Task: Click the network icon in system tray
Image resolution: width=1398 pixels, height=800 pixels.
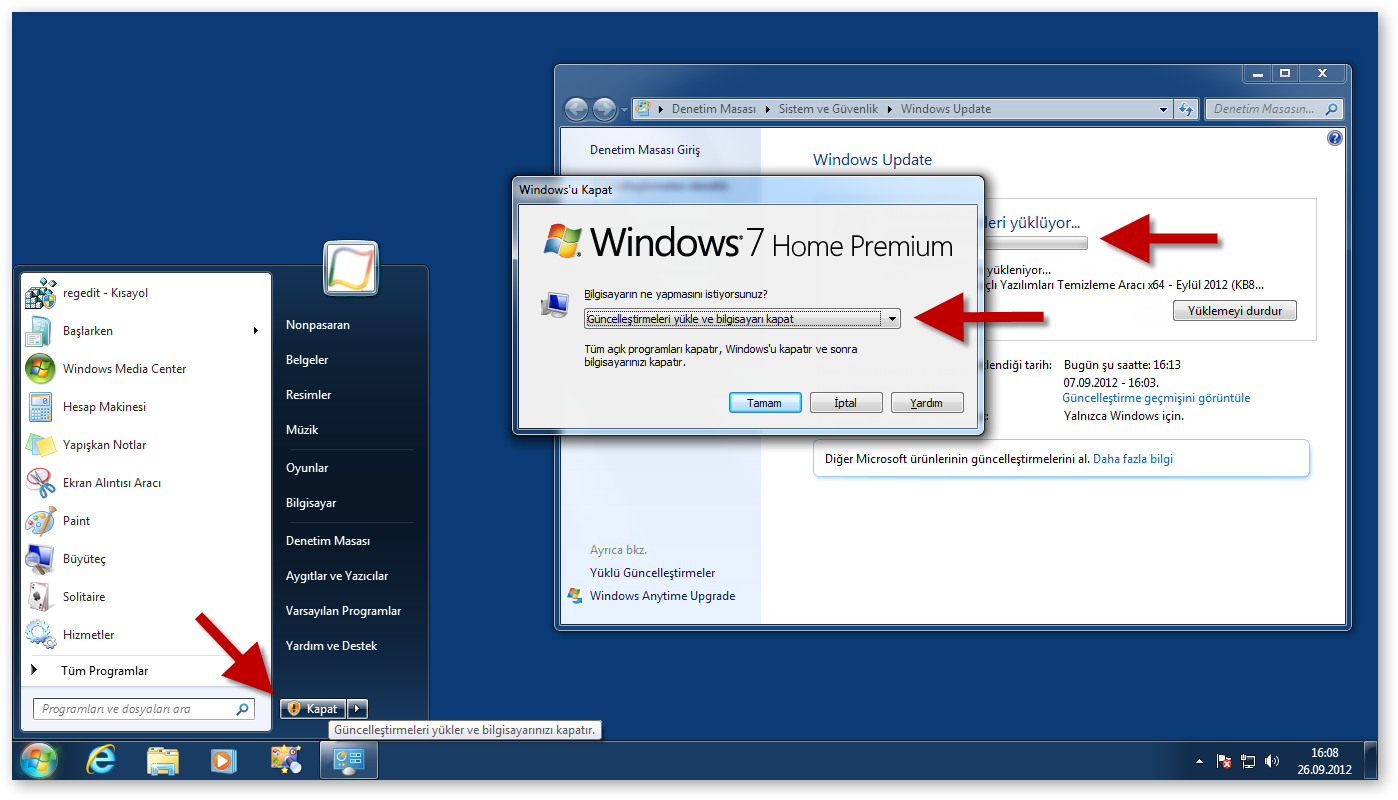Action: pyautogui.click(x=1248, y=762)
